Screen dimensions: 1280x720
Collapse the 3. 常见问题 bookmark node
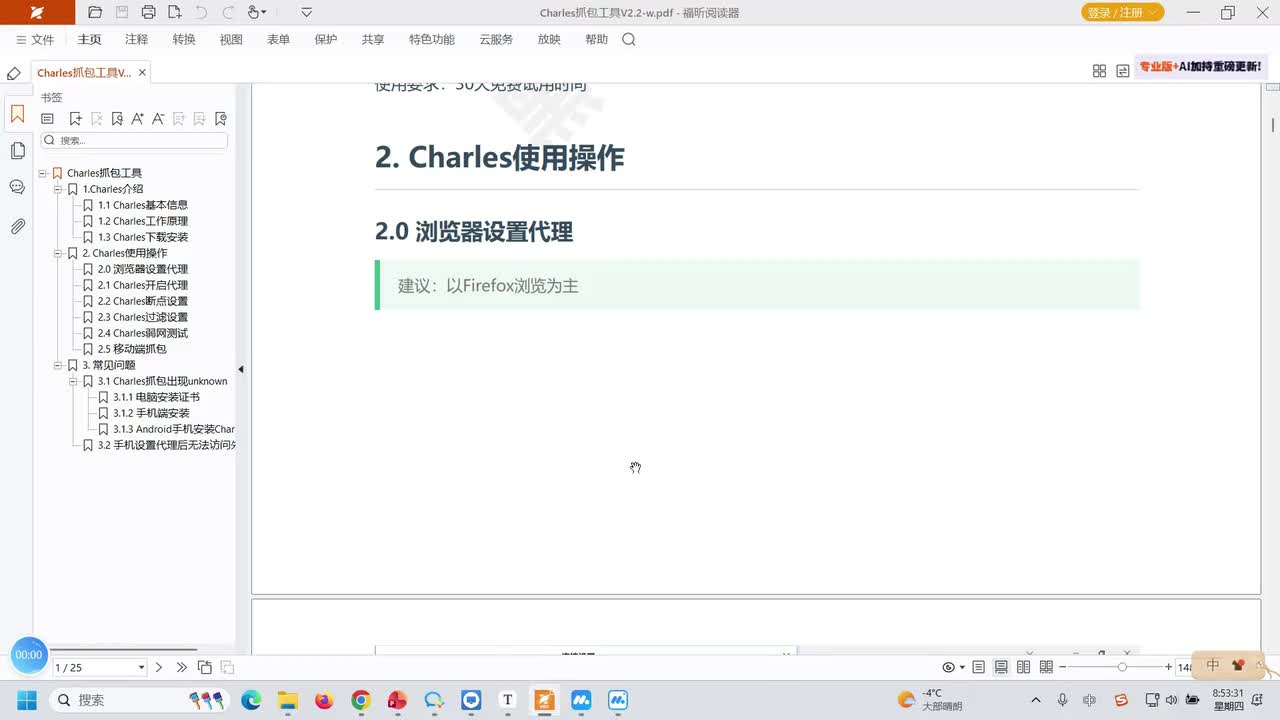[x=58, y=365]
